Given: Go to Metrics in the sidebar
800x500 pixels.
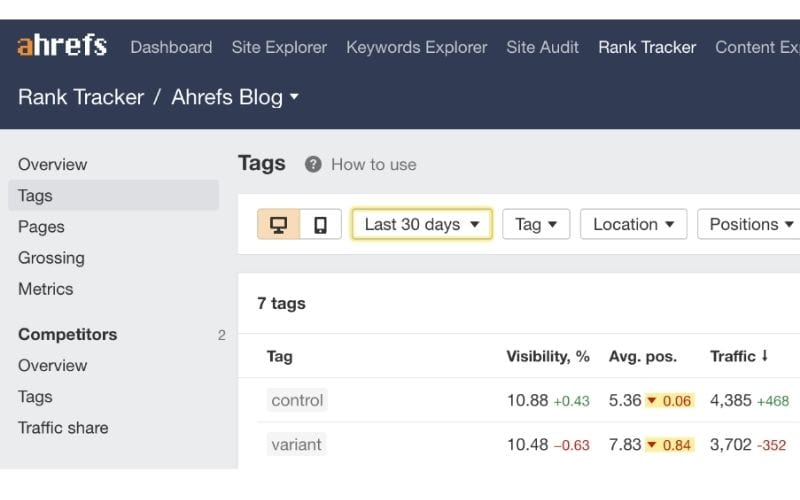Looking at the screenshot, I should [x=45, y=289].
